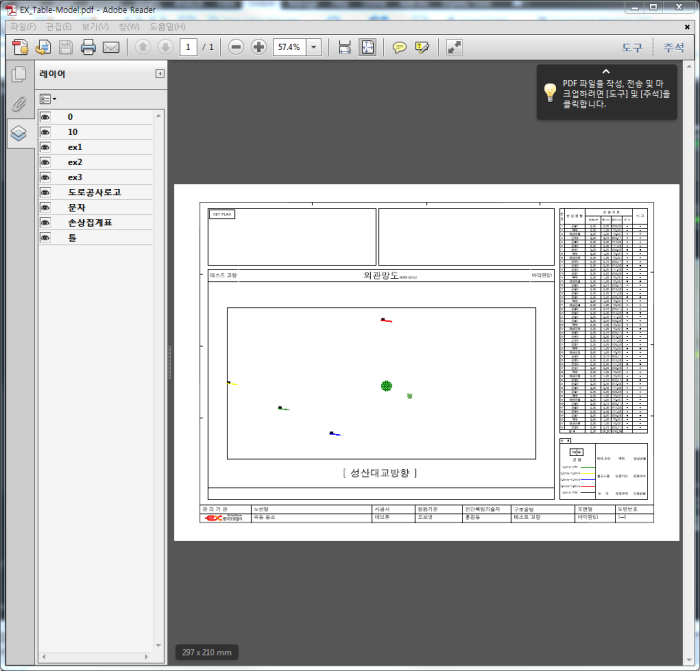Screen dimensions: 700x671
Task: Zoom out with the minus button
Action: coord(236,47)
